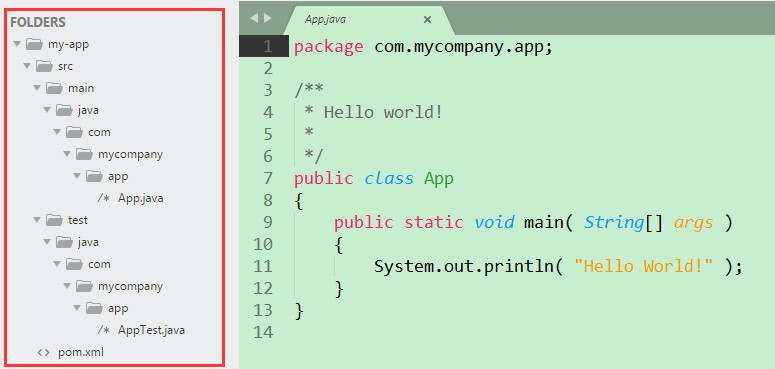Select my-app folder name
Screen dimensions: 775x369
tap(68, 44)
